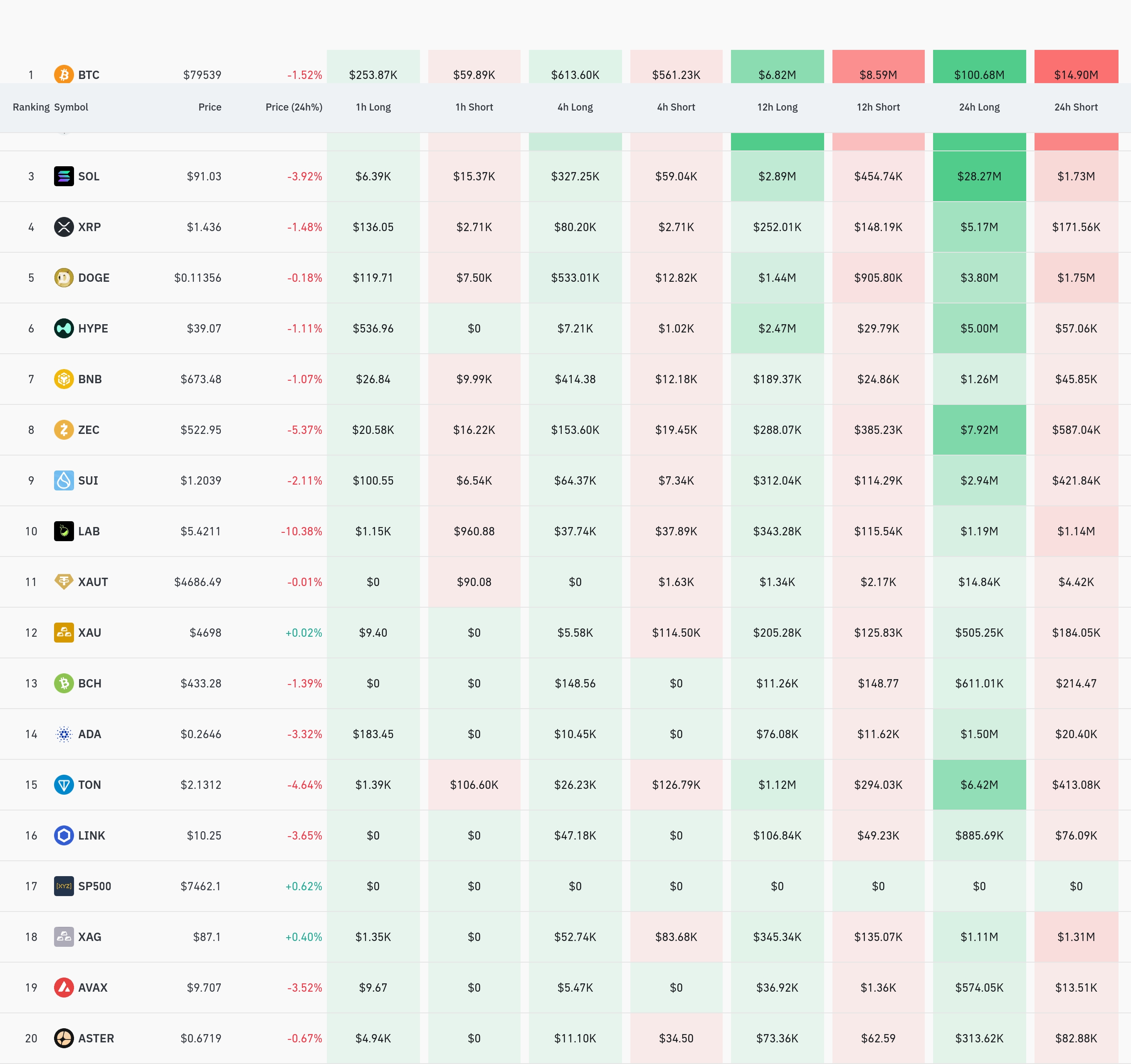The image size is (1131, 1064).
Task: Open the DOGE symbol link
Action: click(x=94, y=278)
